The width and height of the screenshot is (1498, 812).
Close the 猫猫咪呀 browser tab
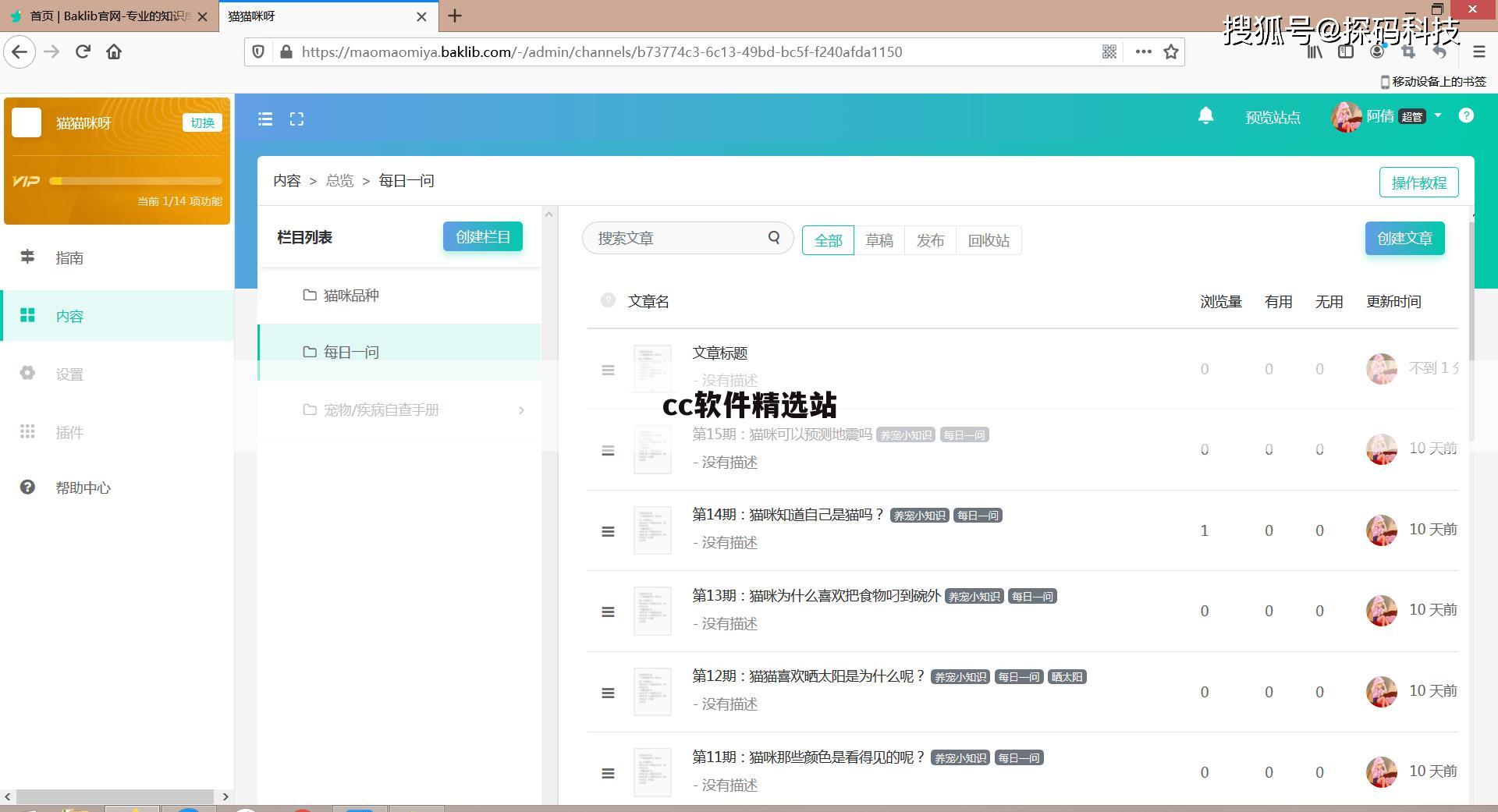coord(421,16)
